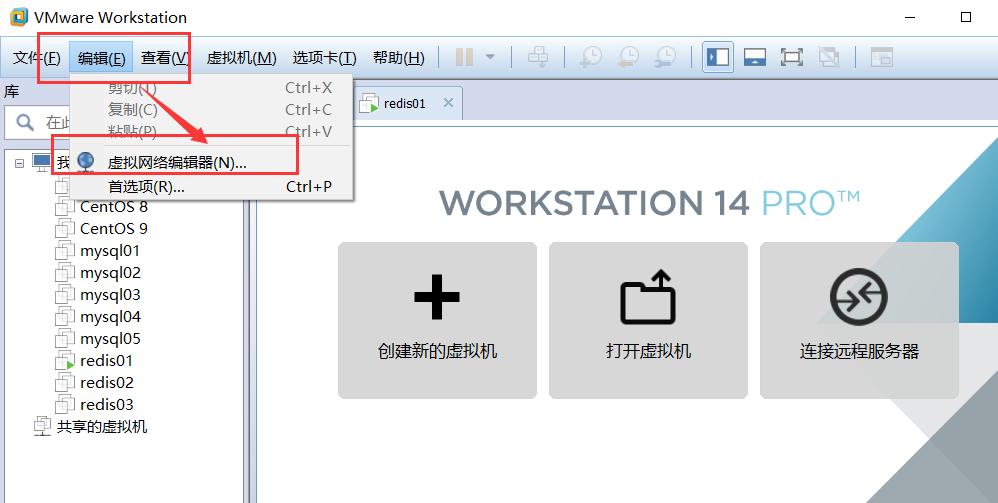Open the 文件(F) menu
The width and height of the screenshot is (998, 503).
pos(37,58)
